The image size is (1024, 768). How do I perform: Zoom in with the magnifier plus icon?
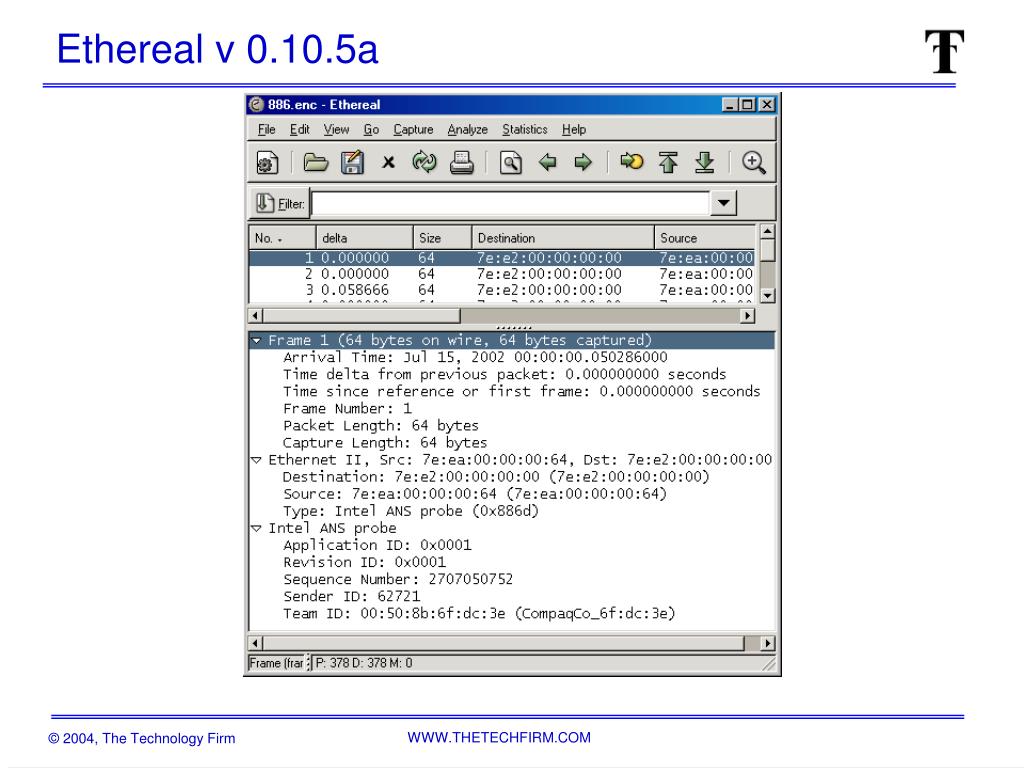(x=754, y=163)
